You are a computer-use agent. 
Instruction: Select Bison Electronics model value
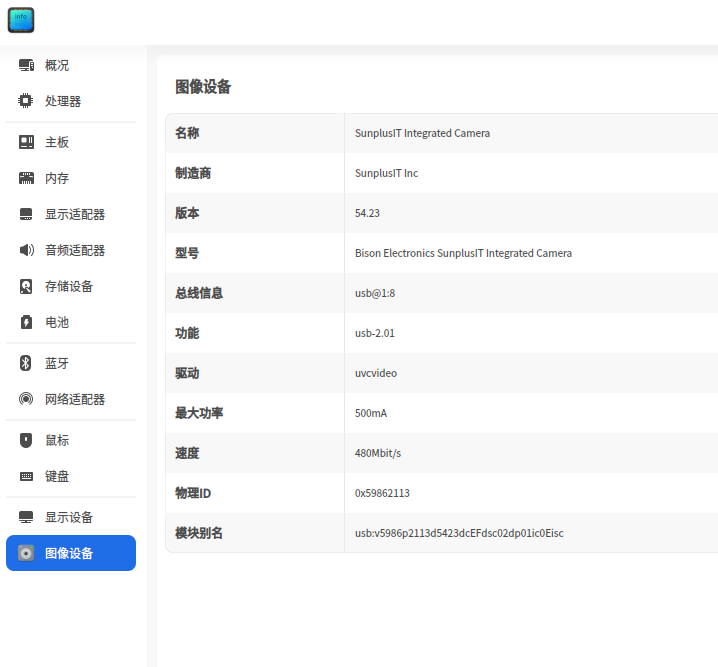463,253
